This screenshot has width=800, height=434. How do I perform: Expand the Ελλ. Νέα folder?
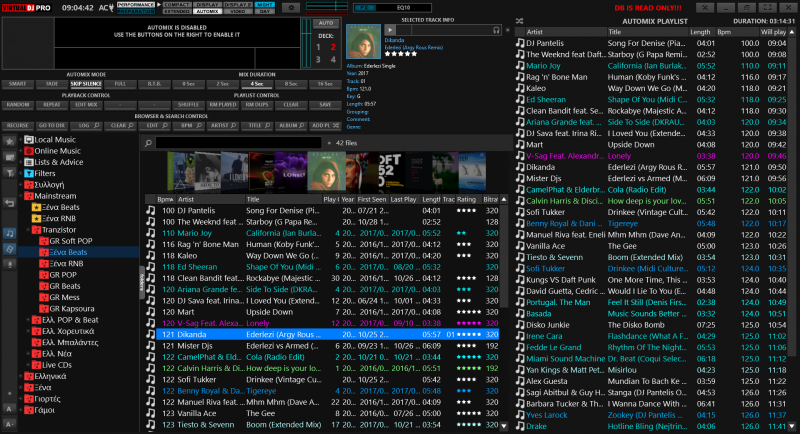click(x=28, y=353)
